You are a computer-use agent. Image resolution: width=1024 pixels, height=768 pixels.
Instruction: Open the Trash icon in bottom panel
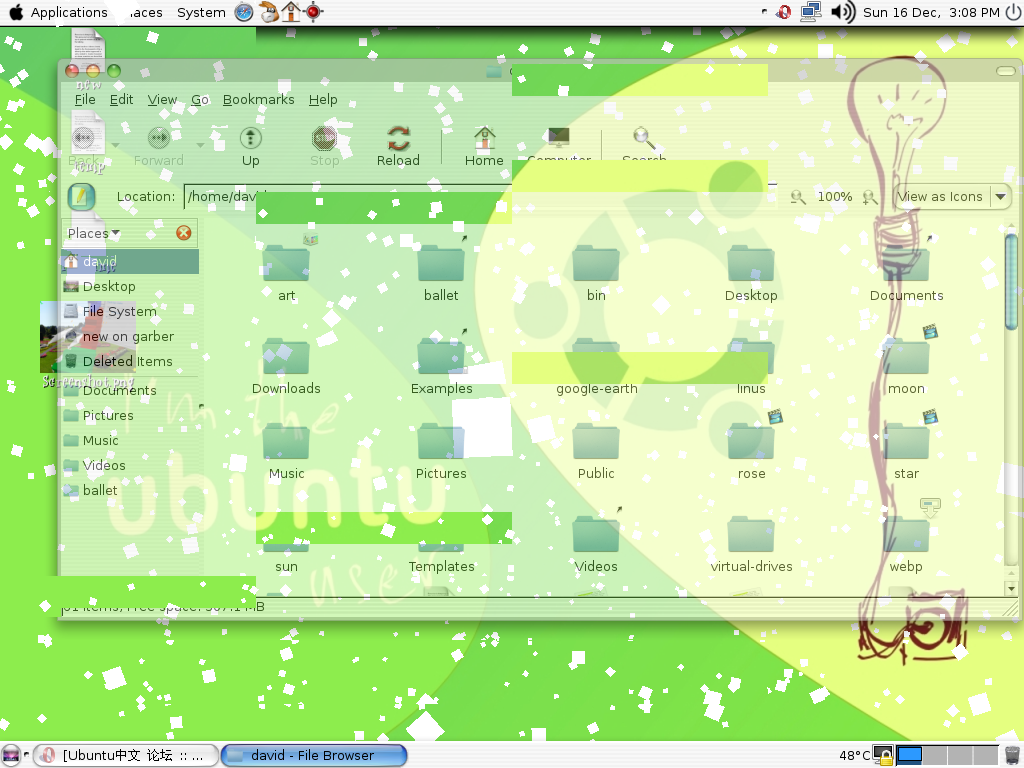[1012, 756]
